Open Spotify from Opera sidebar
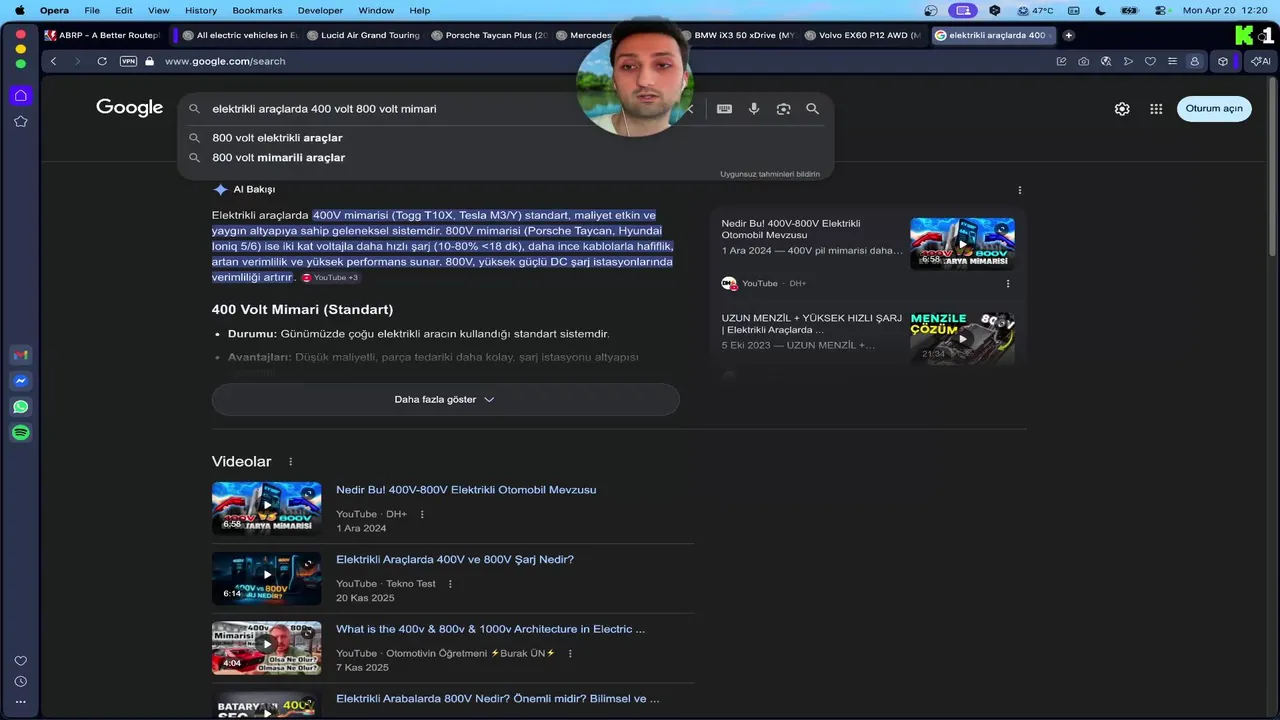Viewport: 1280px width, 720px height. (x=20, y=433)
